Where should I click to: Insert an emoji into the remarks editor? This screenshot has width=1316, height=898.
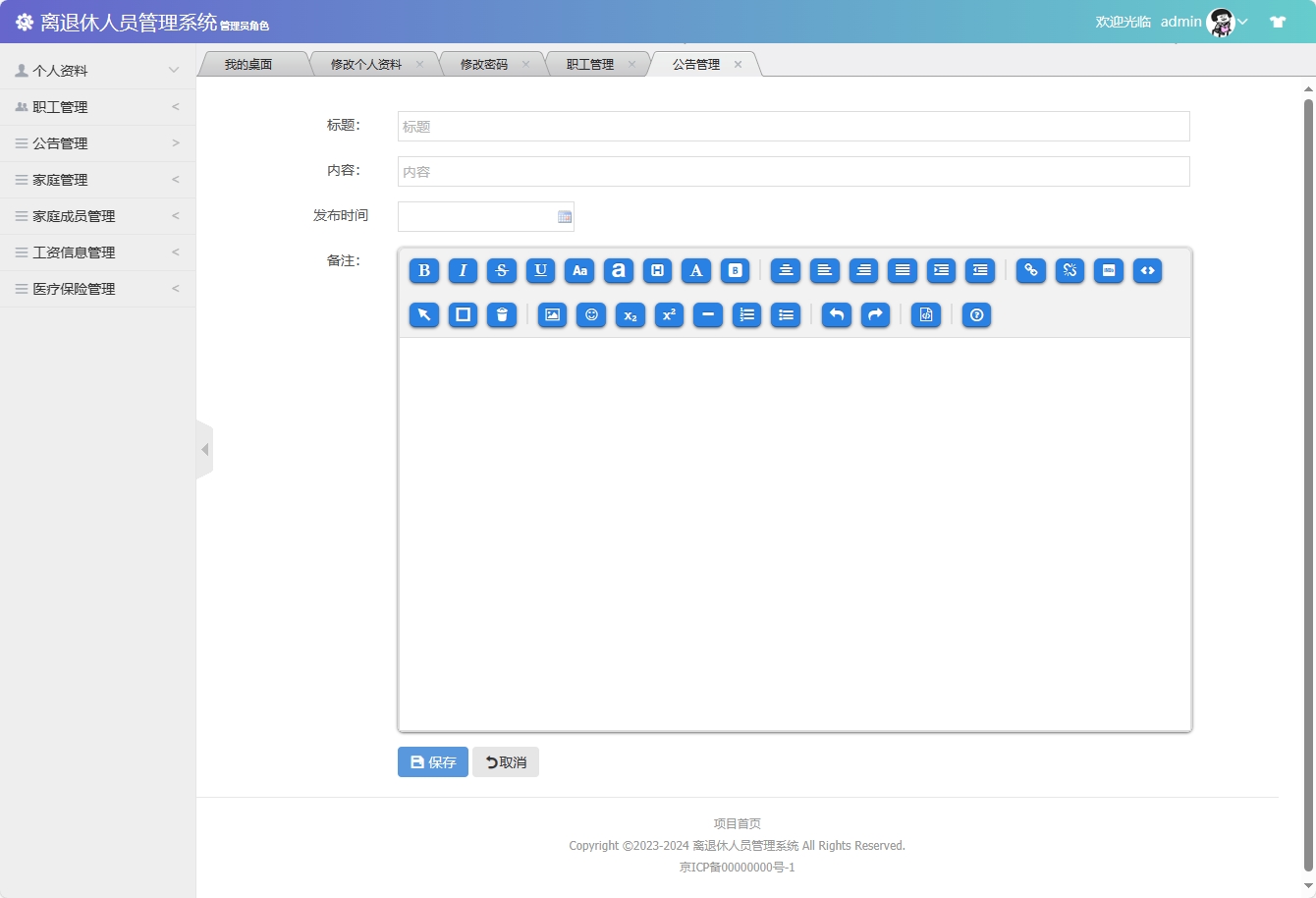590,315
